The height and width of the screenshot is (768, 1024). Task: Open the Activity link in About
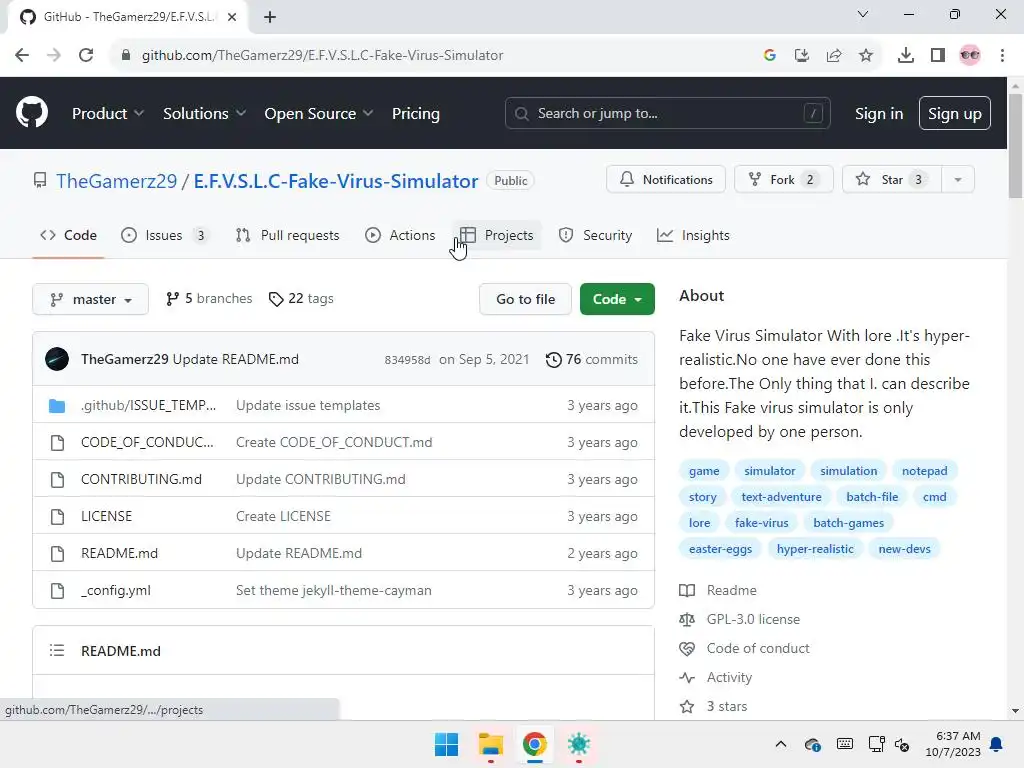pyautogui.click(x=729, y=677)
